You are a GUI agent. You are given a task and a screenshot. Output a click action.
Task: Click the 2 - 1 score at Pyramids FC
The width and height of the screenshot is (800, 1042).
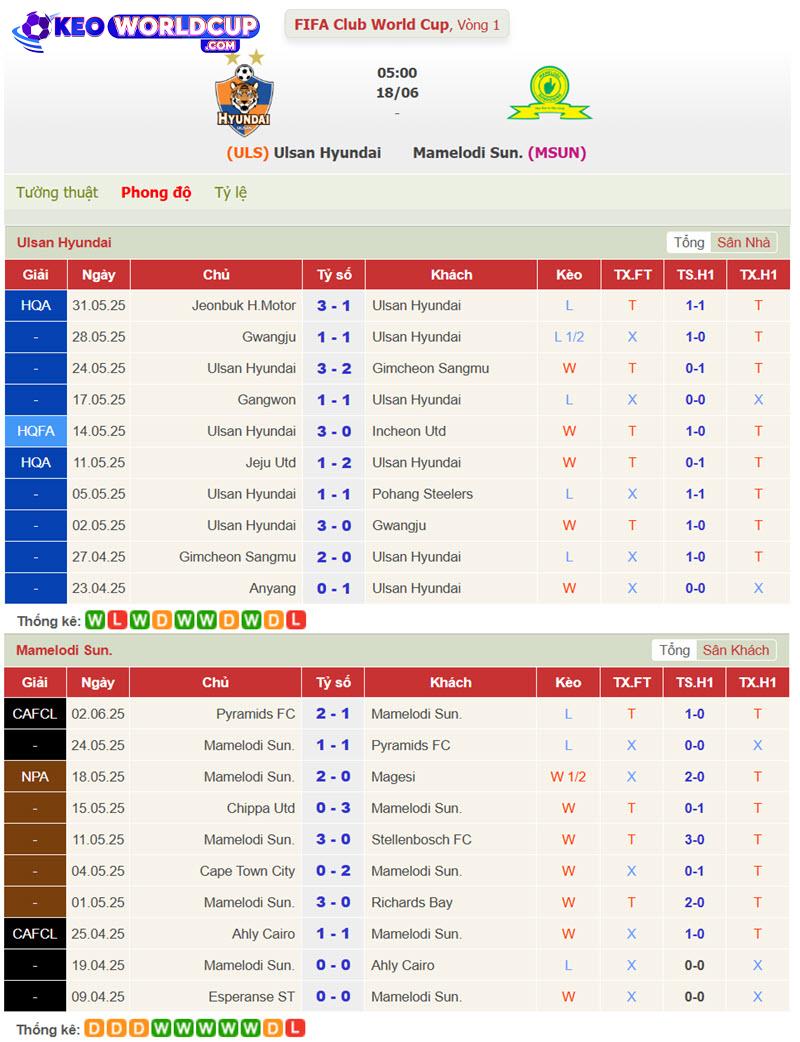click(333, 714)
